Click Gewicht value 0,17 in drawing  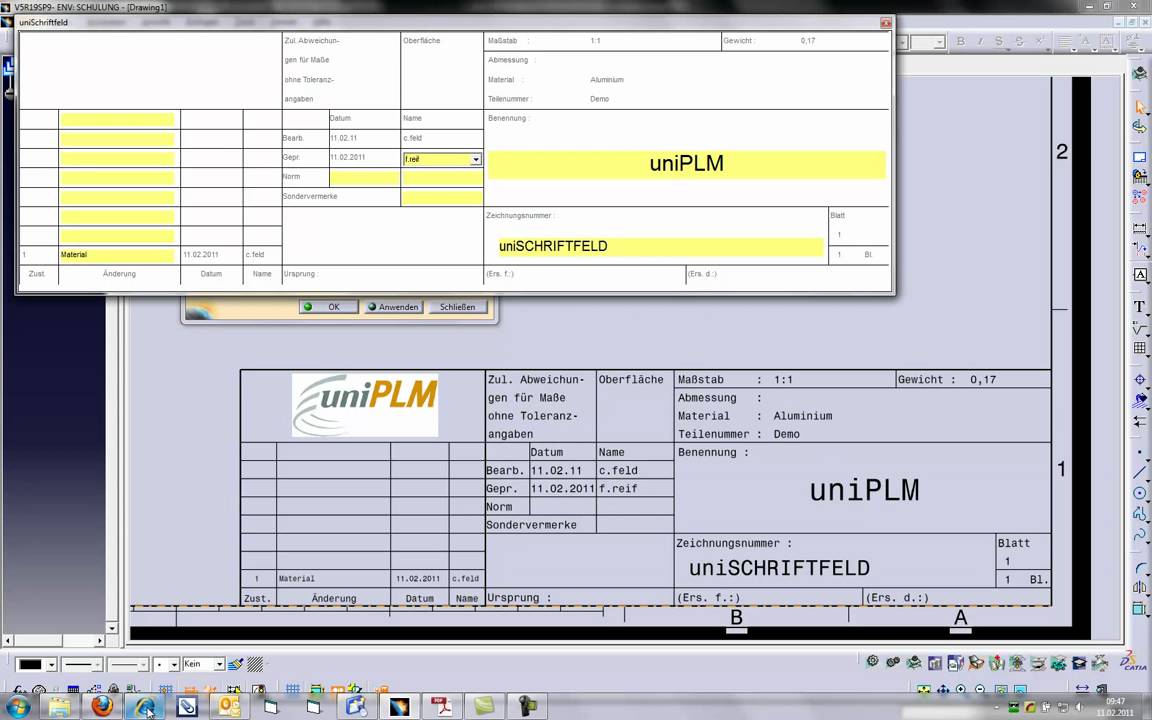(x=983, y=380)
